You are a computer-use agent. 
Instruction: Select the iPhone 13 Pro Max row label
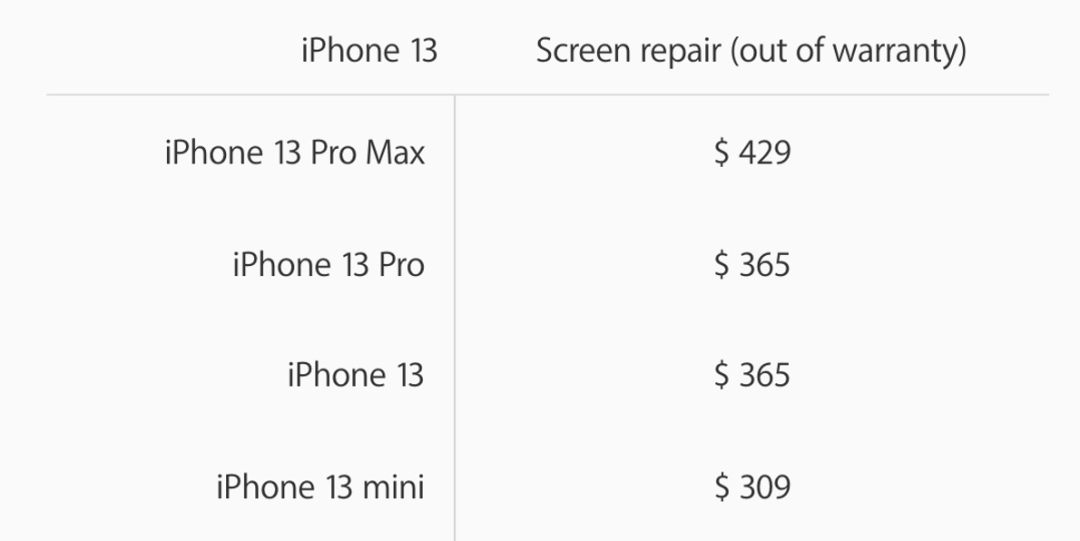coord(294,153)
